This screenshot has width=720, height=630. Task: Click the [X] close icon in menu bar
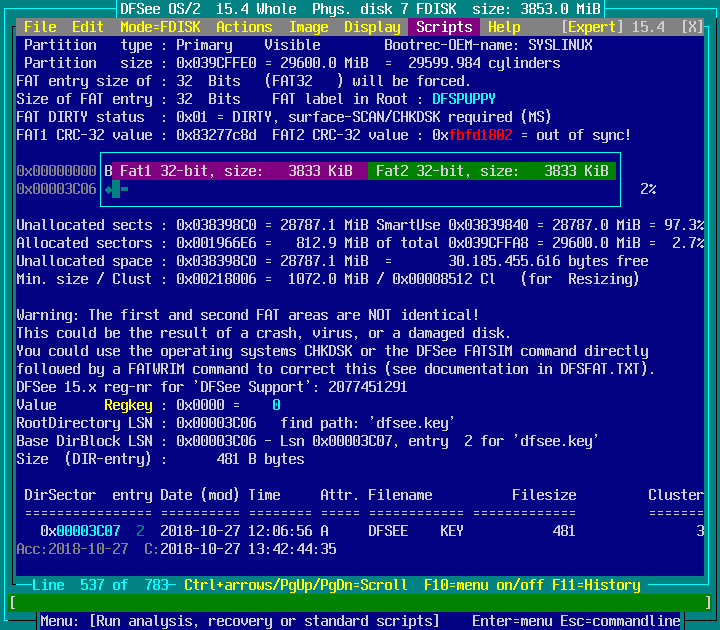(x=691, y=27)
